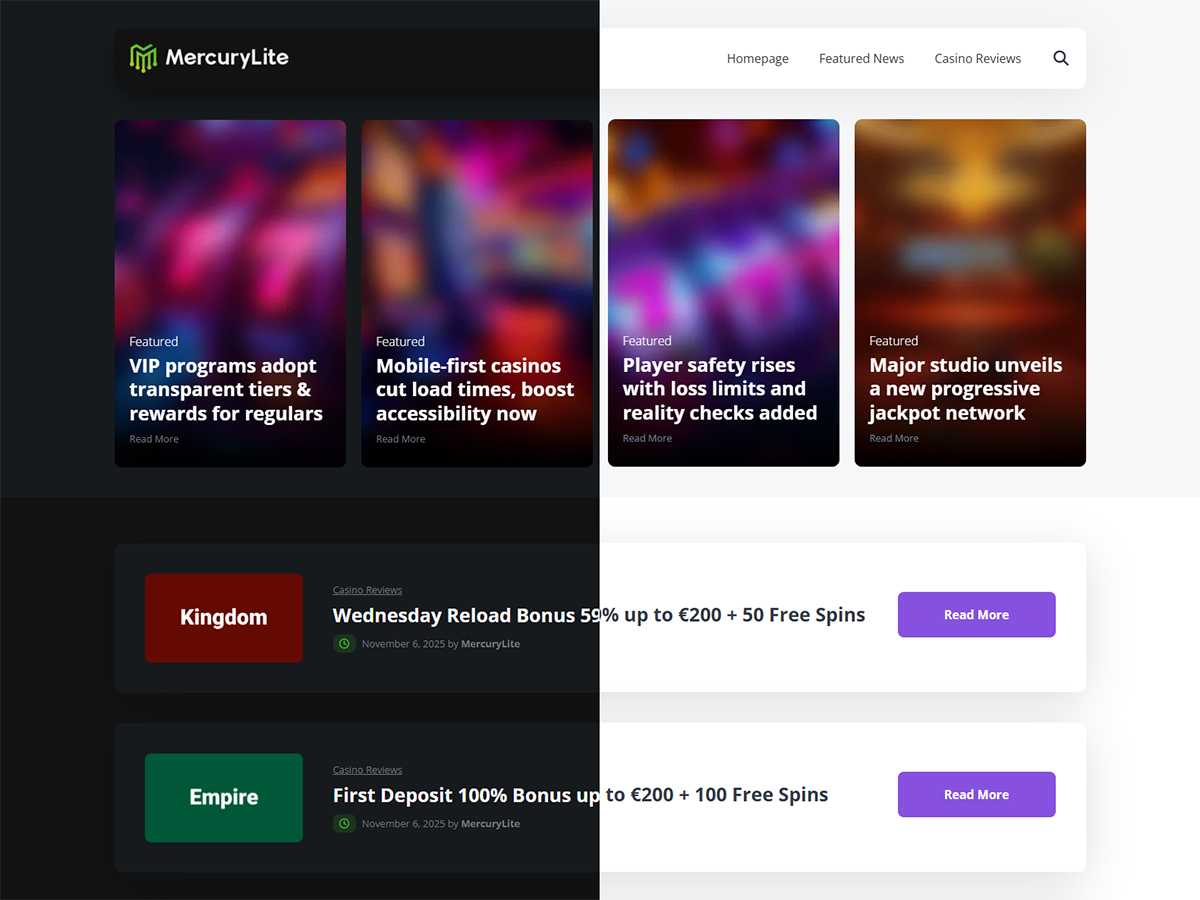The width and height of the screenshot is (1200, 900).
Task: Click the November 6, 2025 date on Empire post
Action: (404, 824)
